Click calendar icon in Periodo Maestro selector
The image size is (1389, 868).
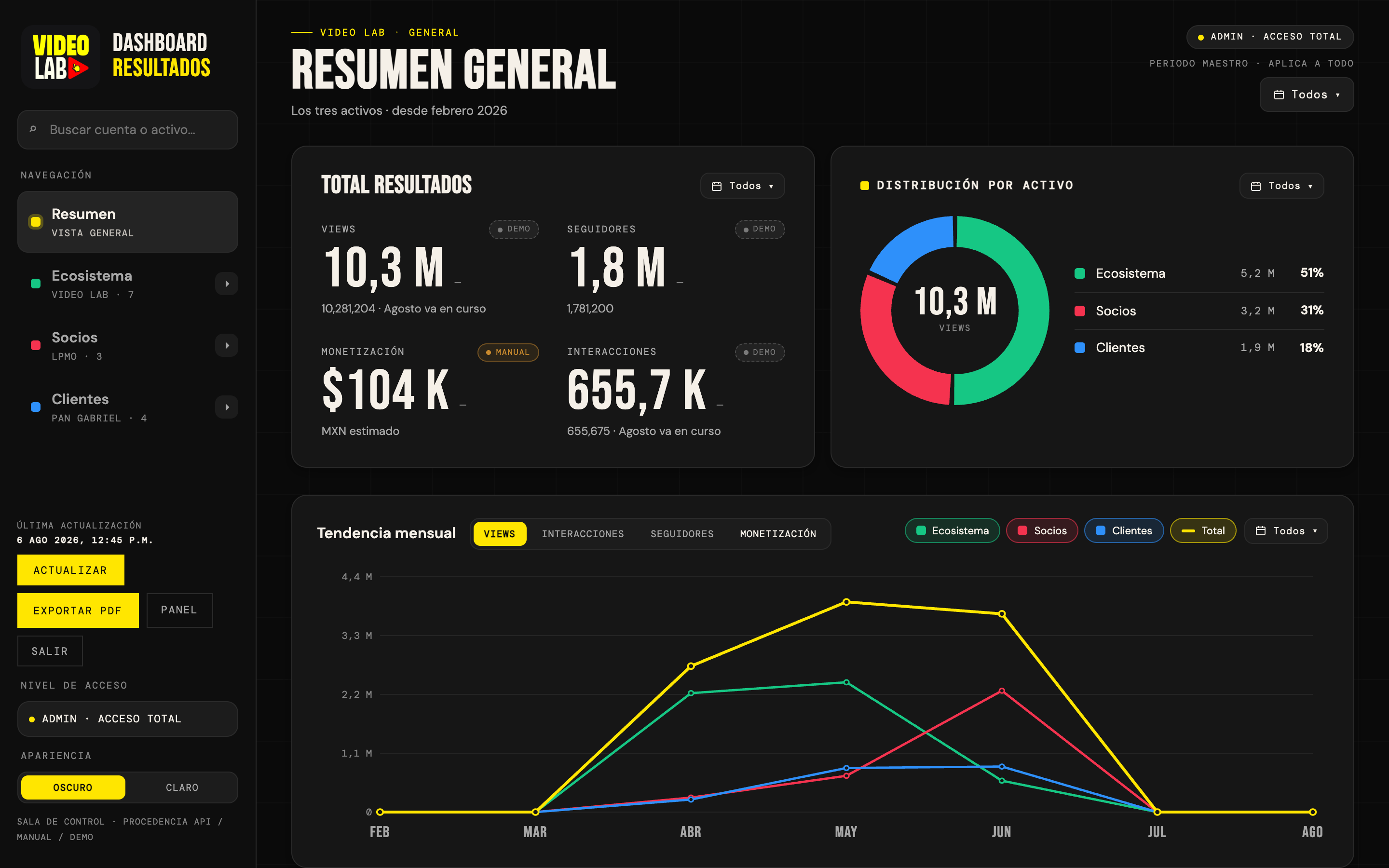click(x=1279, y=95)
